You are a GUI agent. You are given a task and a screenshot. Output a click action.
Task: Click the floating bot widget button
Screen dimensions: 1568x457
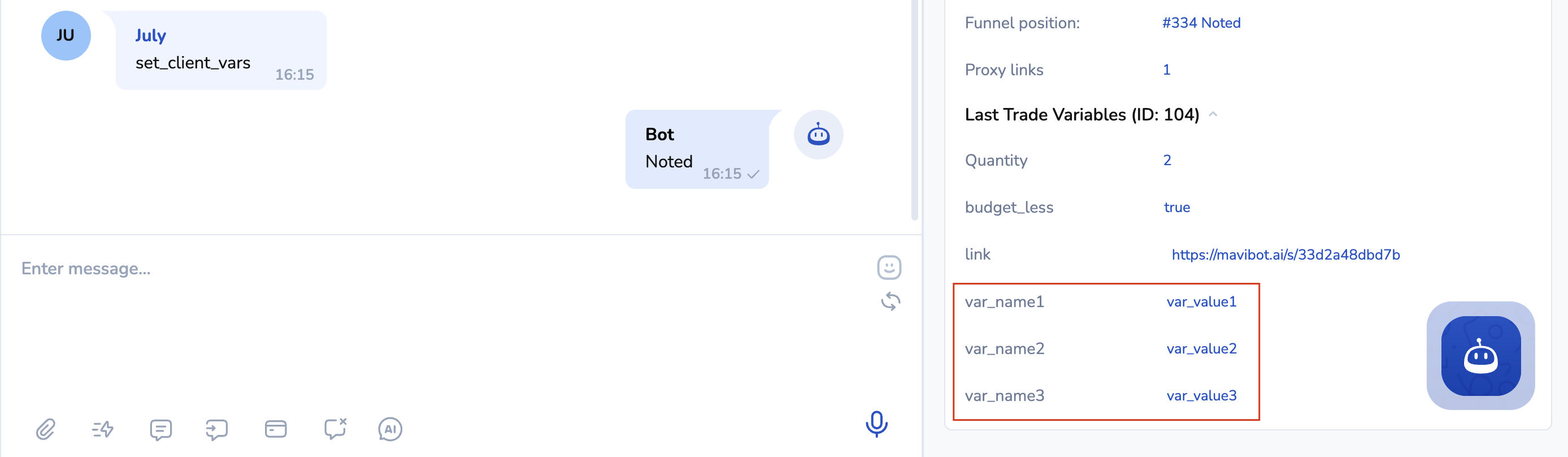point(1480,356)
